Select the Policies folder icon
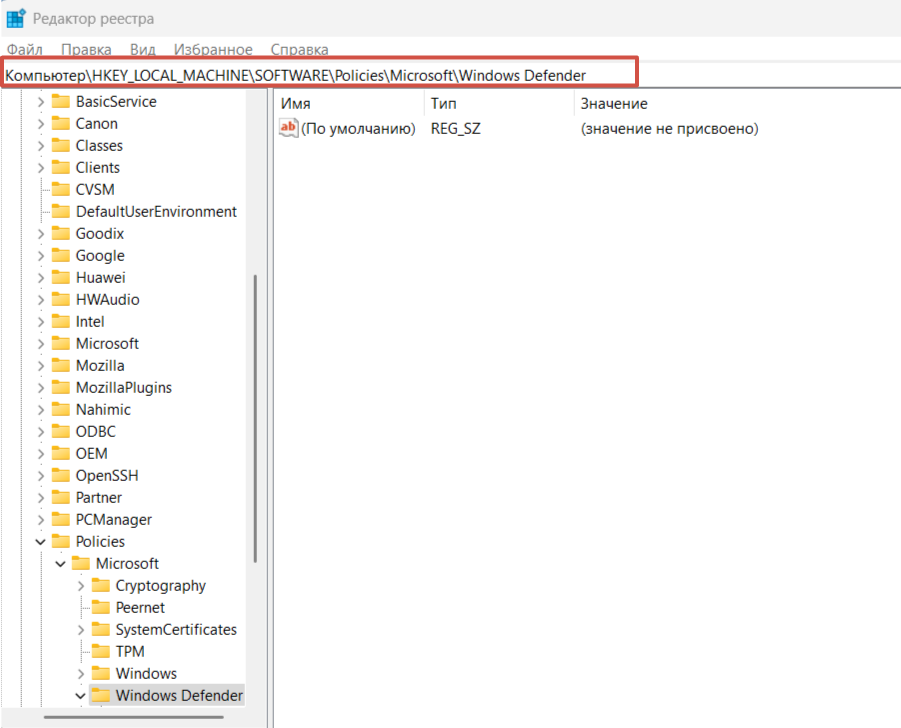Image resolution: width=901 pixels, height=728 pixels. click(x=61, y=541)
